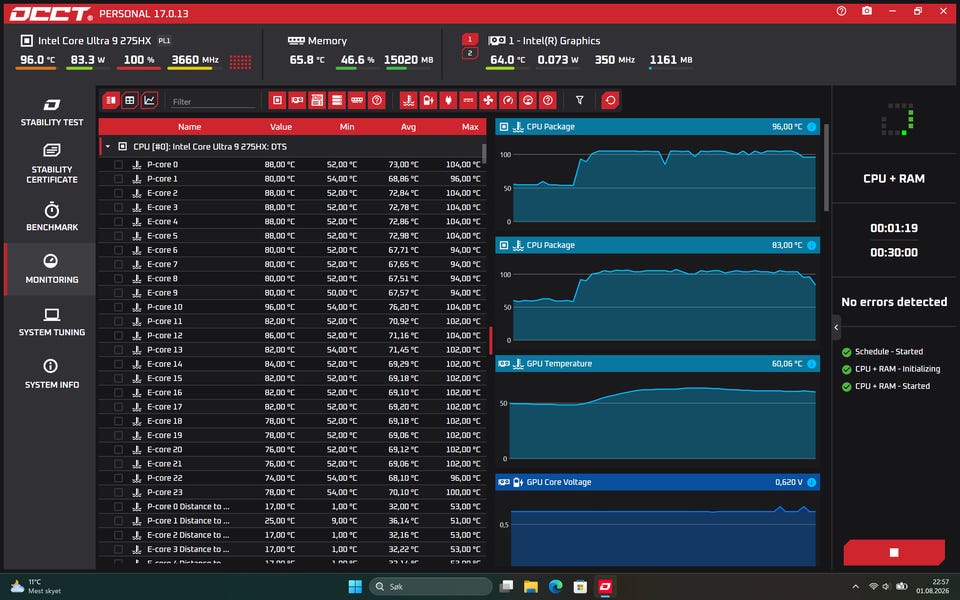This screenshot has height=600, width=960.
Task: Select GPU slot 1 selector
Action: pos(470,40)
